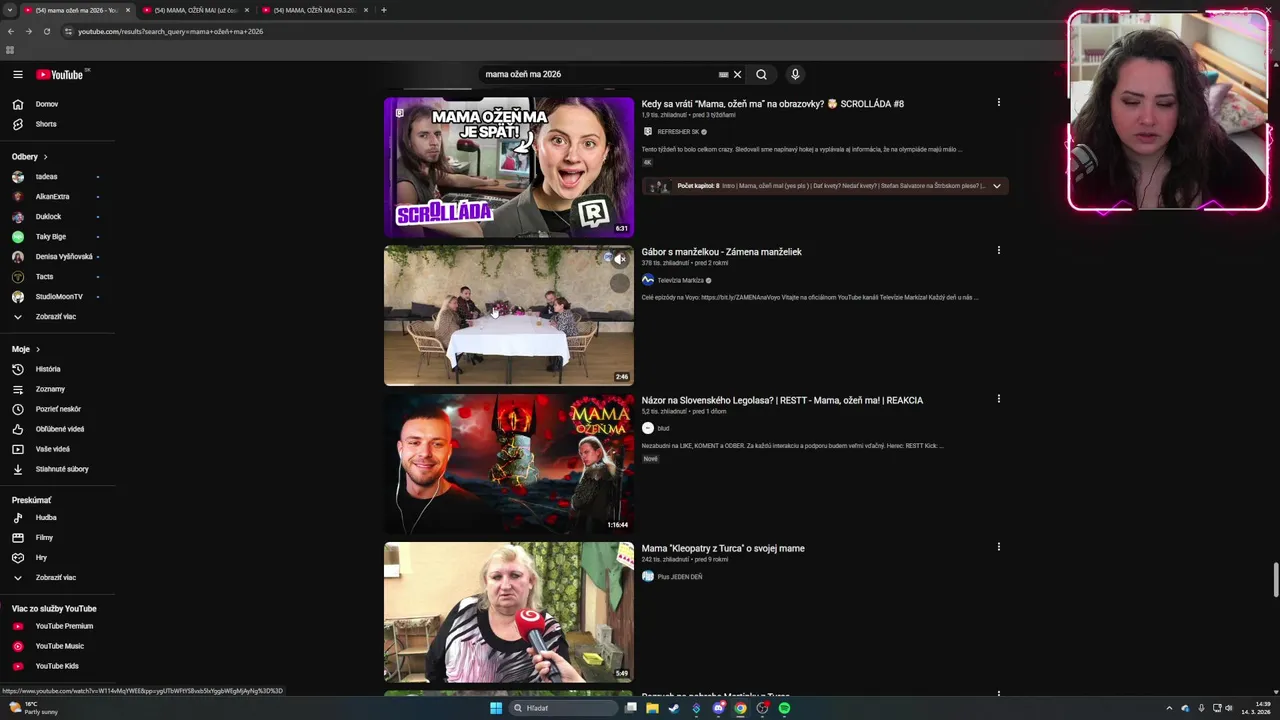Expand chapters list of SCROLLÁDA video
Viewport: 1280px width, 720px height.
(996, 186)
